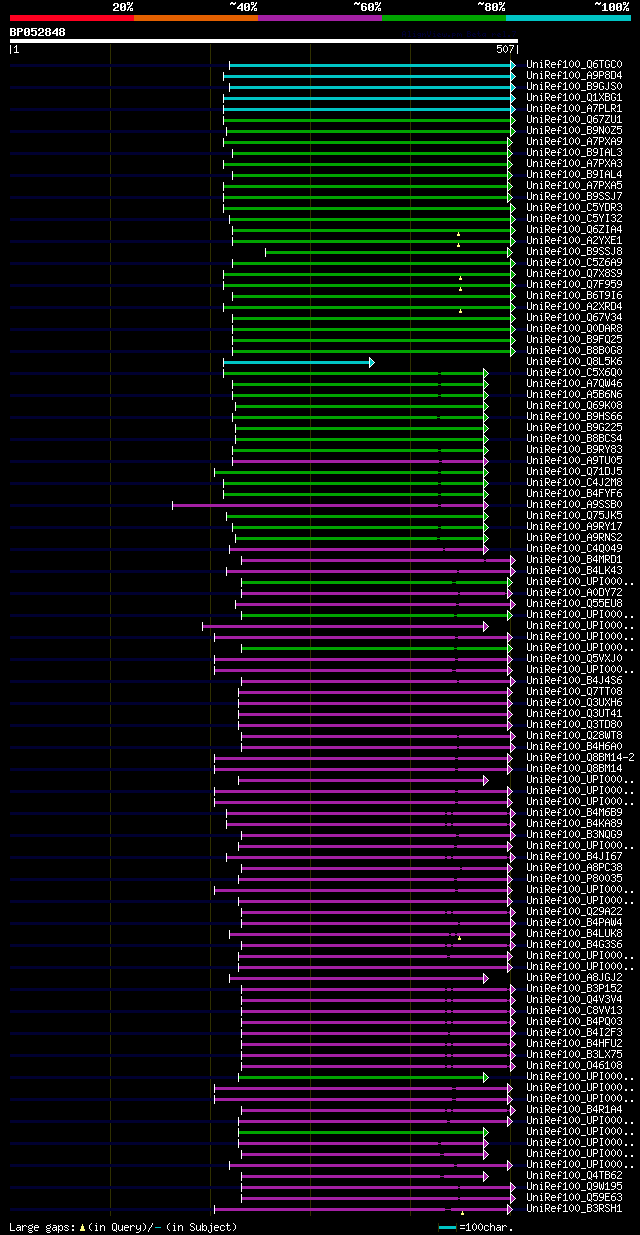
Task: Select hit label UniRef100_Q75JK5
Action: pyautogui.click(x=574, y=515)
